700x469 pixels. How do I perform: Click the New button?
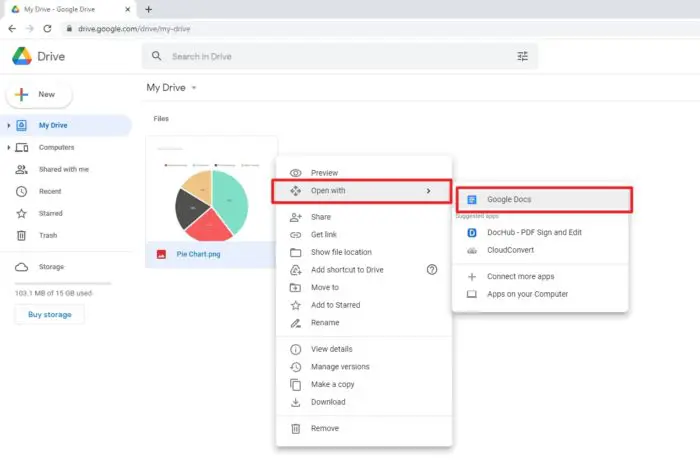click(39, 95)
